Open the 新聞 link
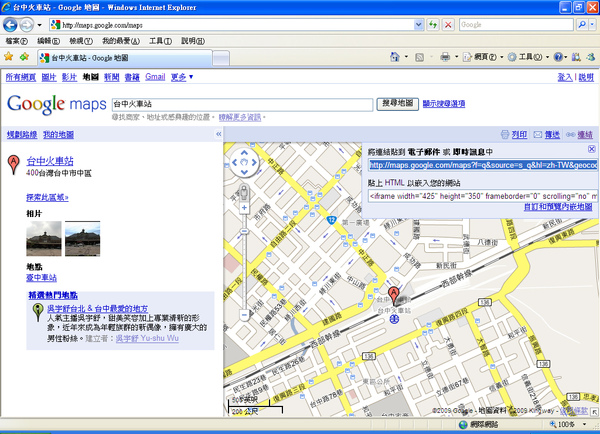The image size is (600, 434). (x=111, y=77)
